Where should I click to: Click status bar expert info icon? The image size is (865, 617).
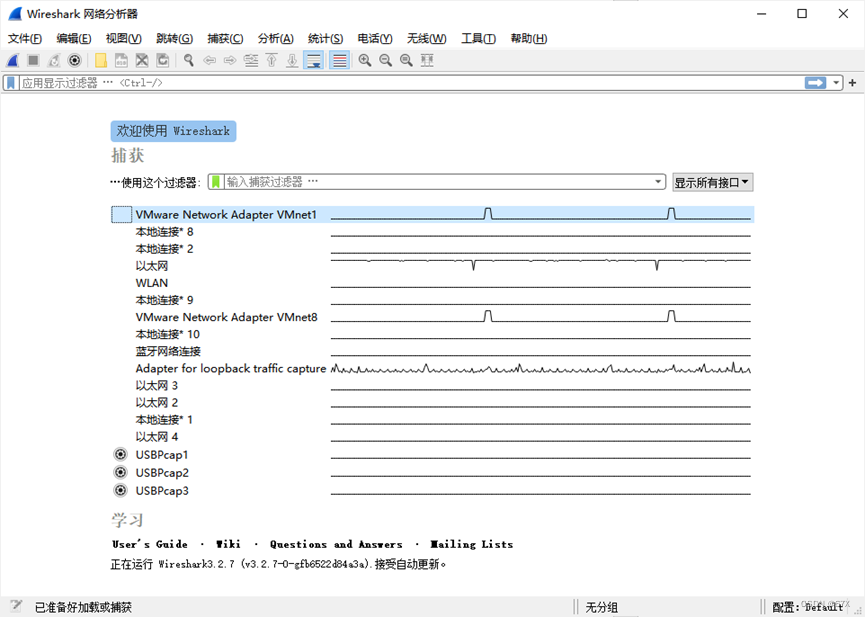click(15, 606)
